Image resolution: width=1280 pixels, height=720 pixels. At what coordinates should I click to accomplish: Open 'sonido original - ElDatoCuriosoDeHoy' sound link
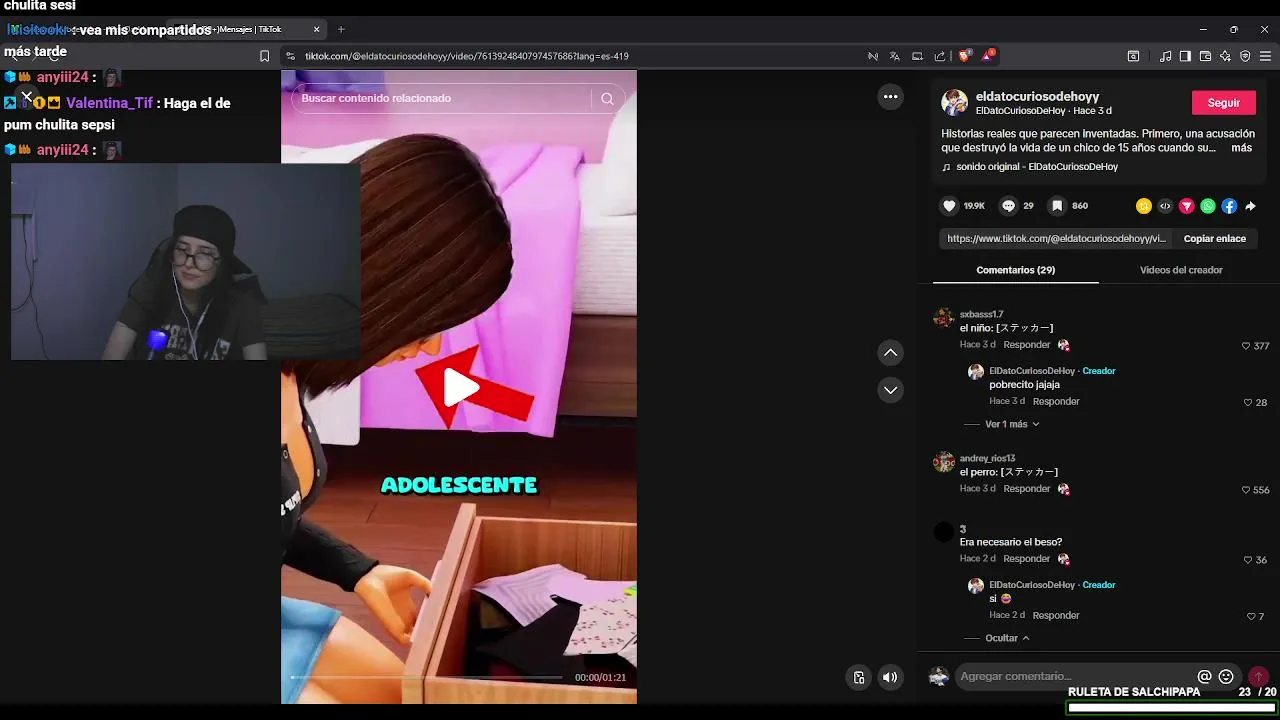coord(1036,167)
